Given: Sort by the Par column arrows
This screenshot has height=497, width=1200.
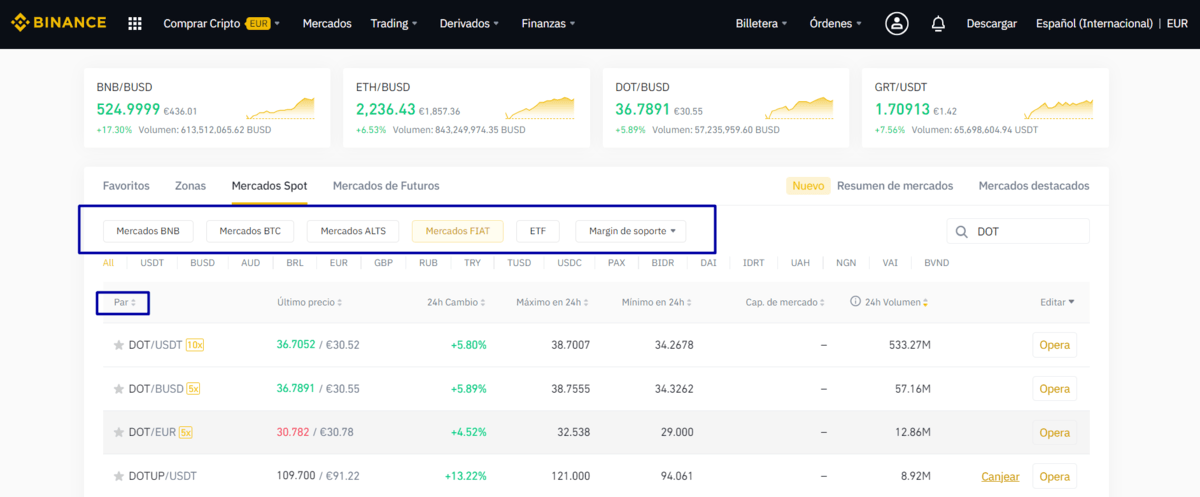Looking at the screenshot, I should (x=133, y=302).
